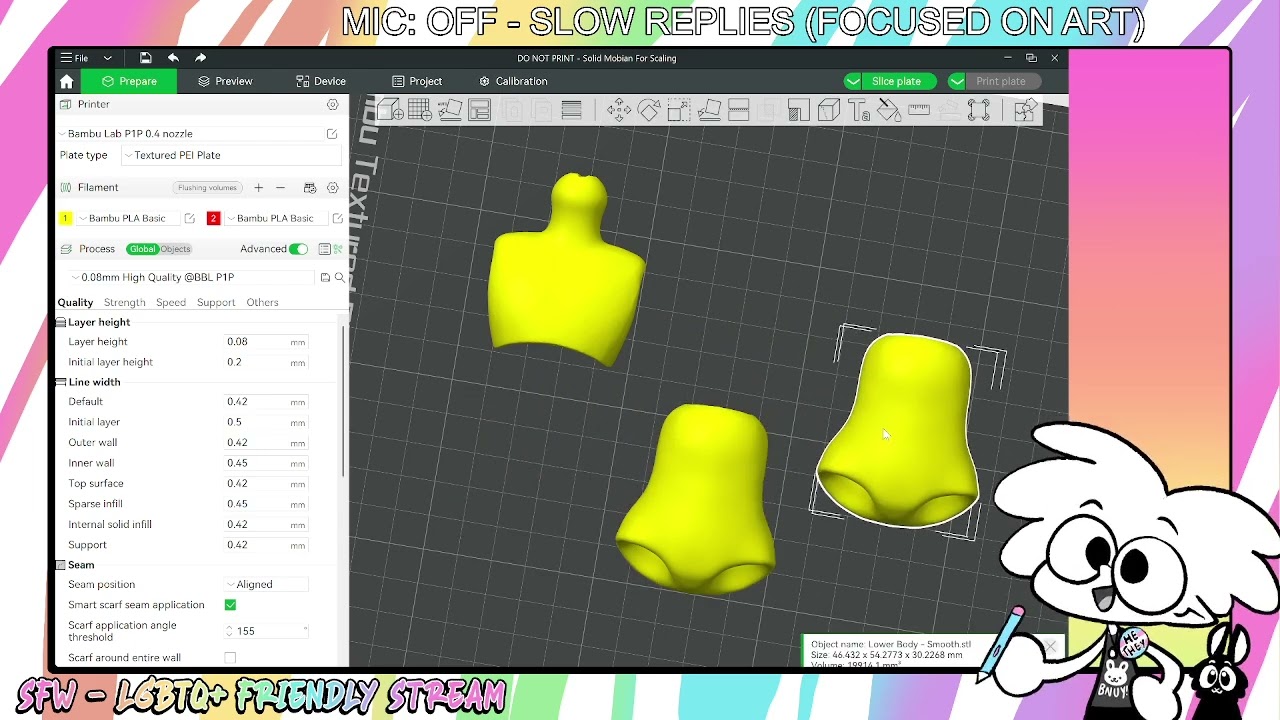
Task: Open the Others settings tab
Action: (x=263, y=302)
